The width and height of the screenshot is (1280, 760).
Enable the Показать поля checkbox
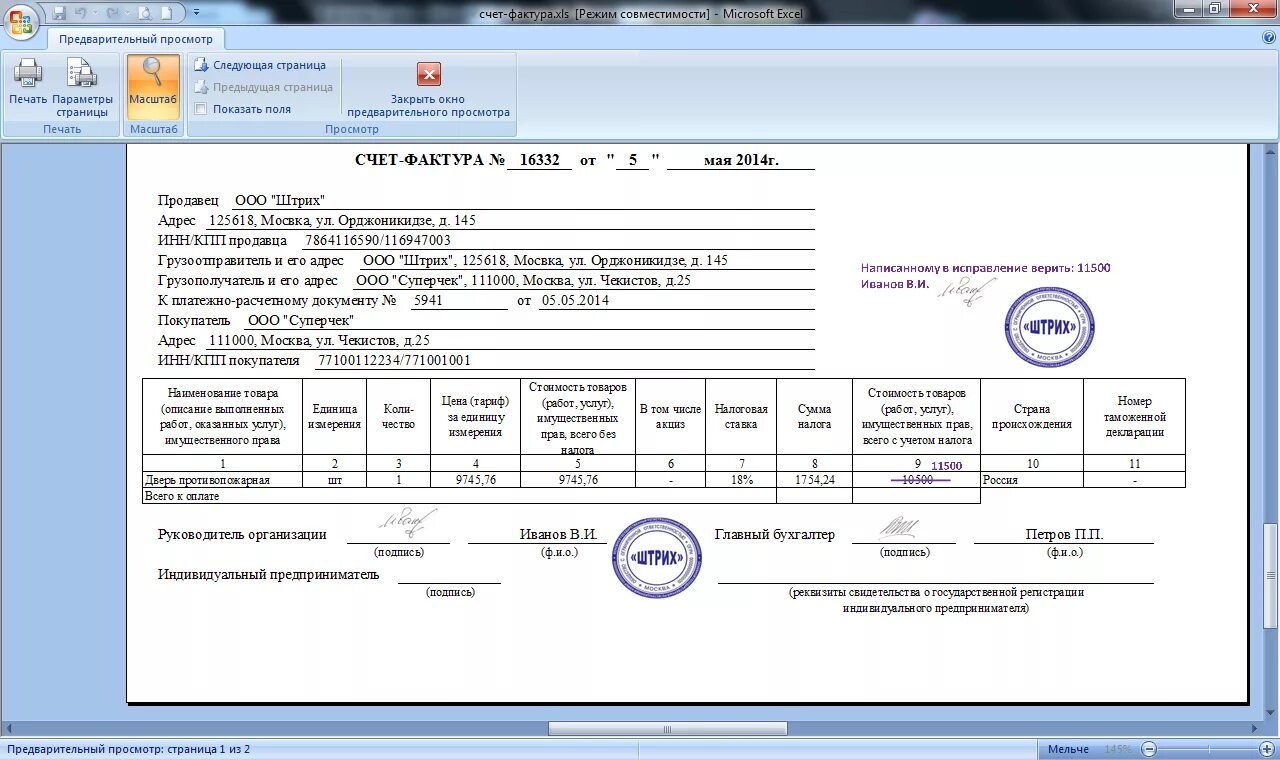click(x=201, y=109)
